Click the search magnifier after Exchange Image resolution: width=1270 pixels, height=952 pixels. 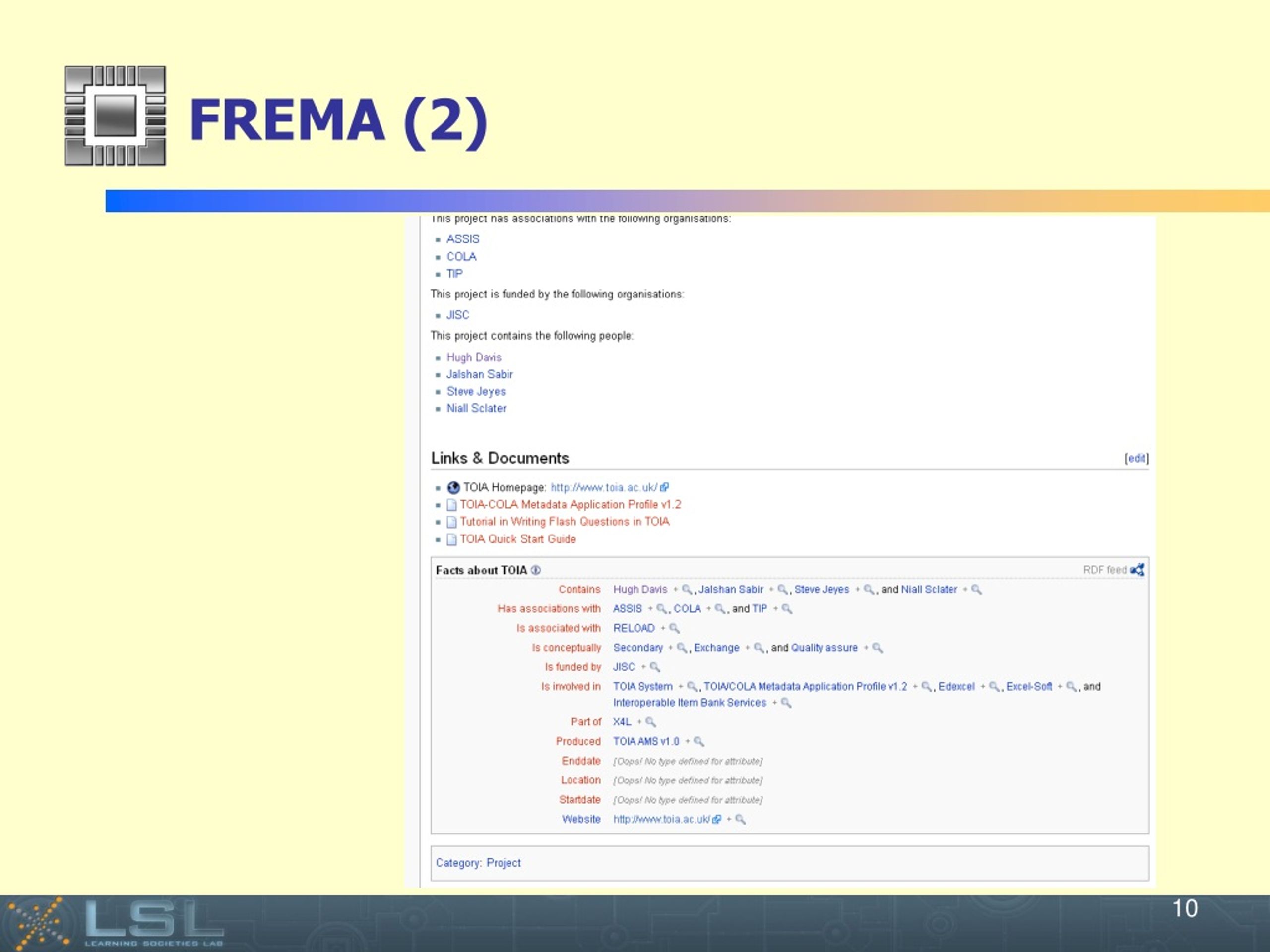tap(759, 648)
